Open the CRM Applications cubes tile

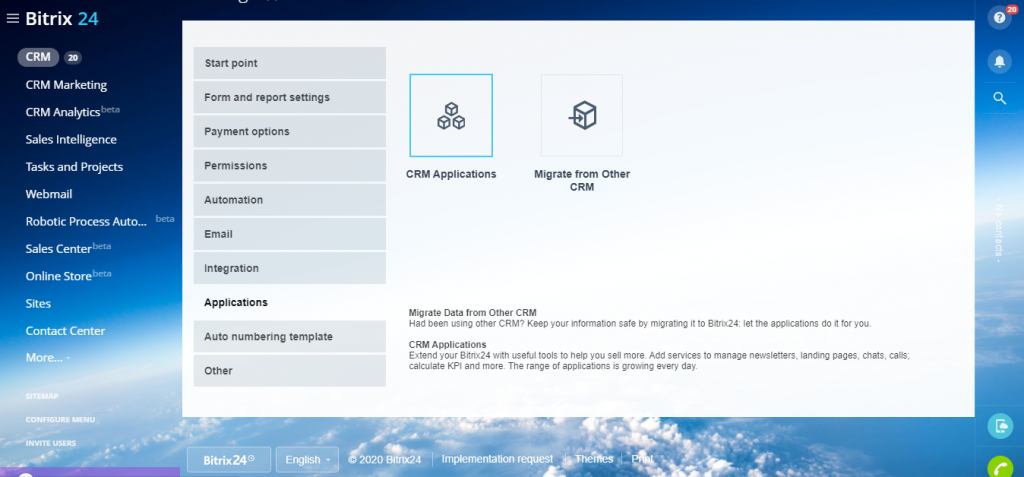451,116
